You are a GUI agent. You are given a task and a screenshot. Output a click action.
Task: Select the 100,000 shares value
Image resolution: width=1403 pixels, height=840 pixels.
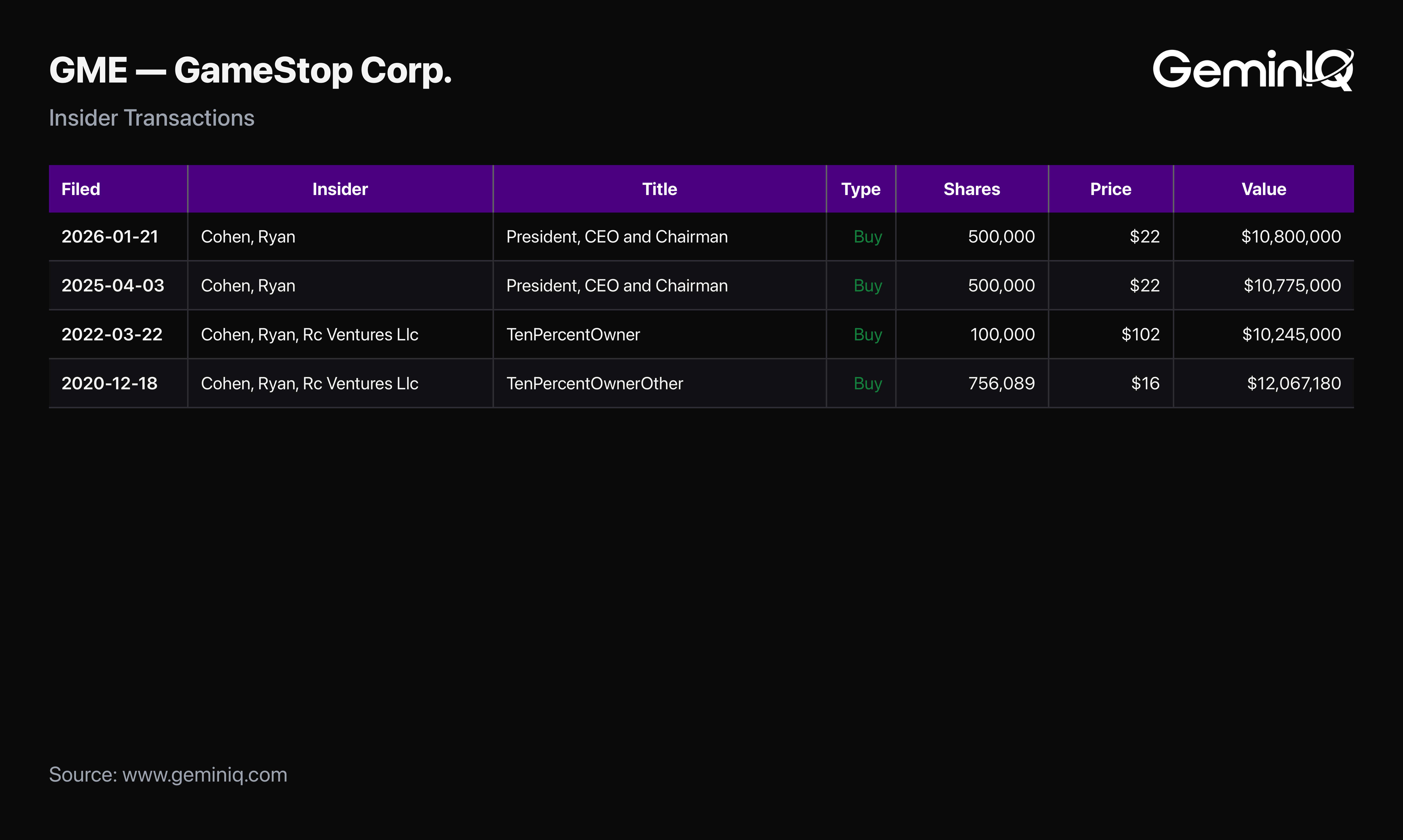1003,335
